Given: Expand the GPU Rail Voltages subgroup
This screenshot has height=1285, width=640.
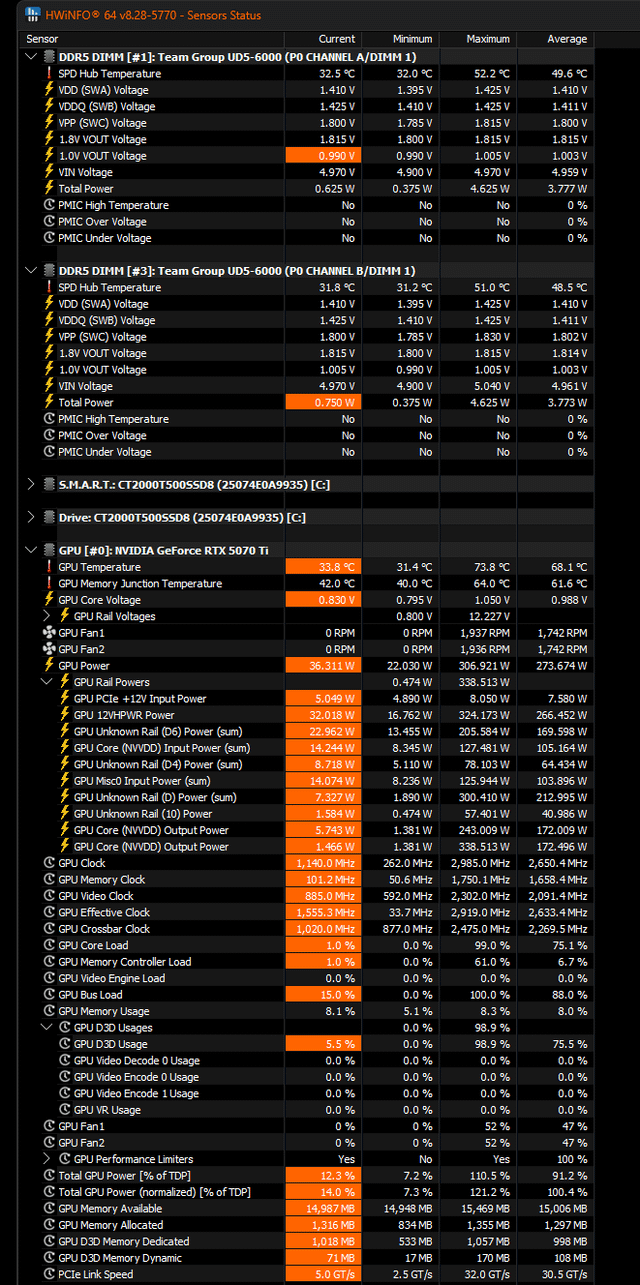Looking at the screenshot, I should 47,616.
